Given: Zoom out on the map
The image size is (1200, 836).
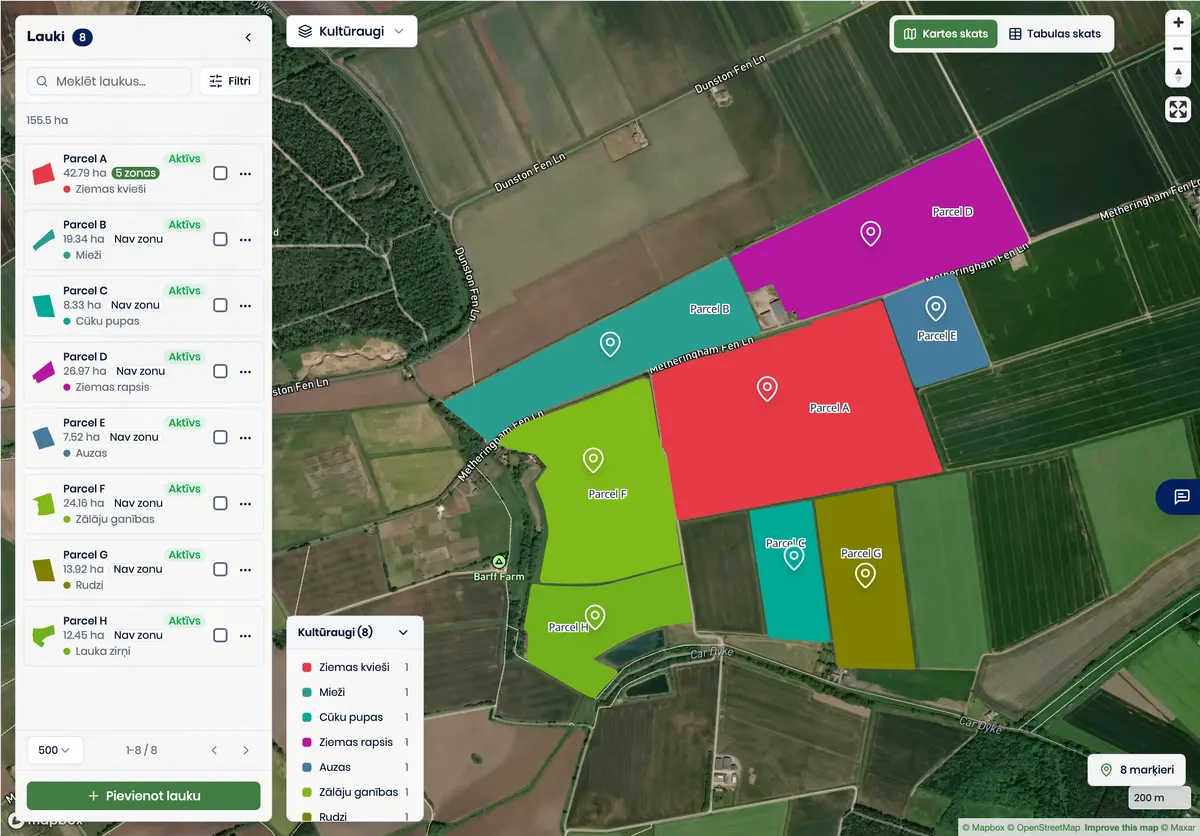Looking at the screenshot, I should pos(1178,48).
